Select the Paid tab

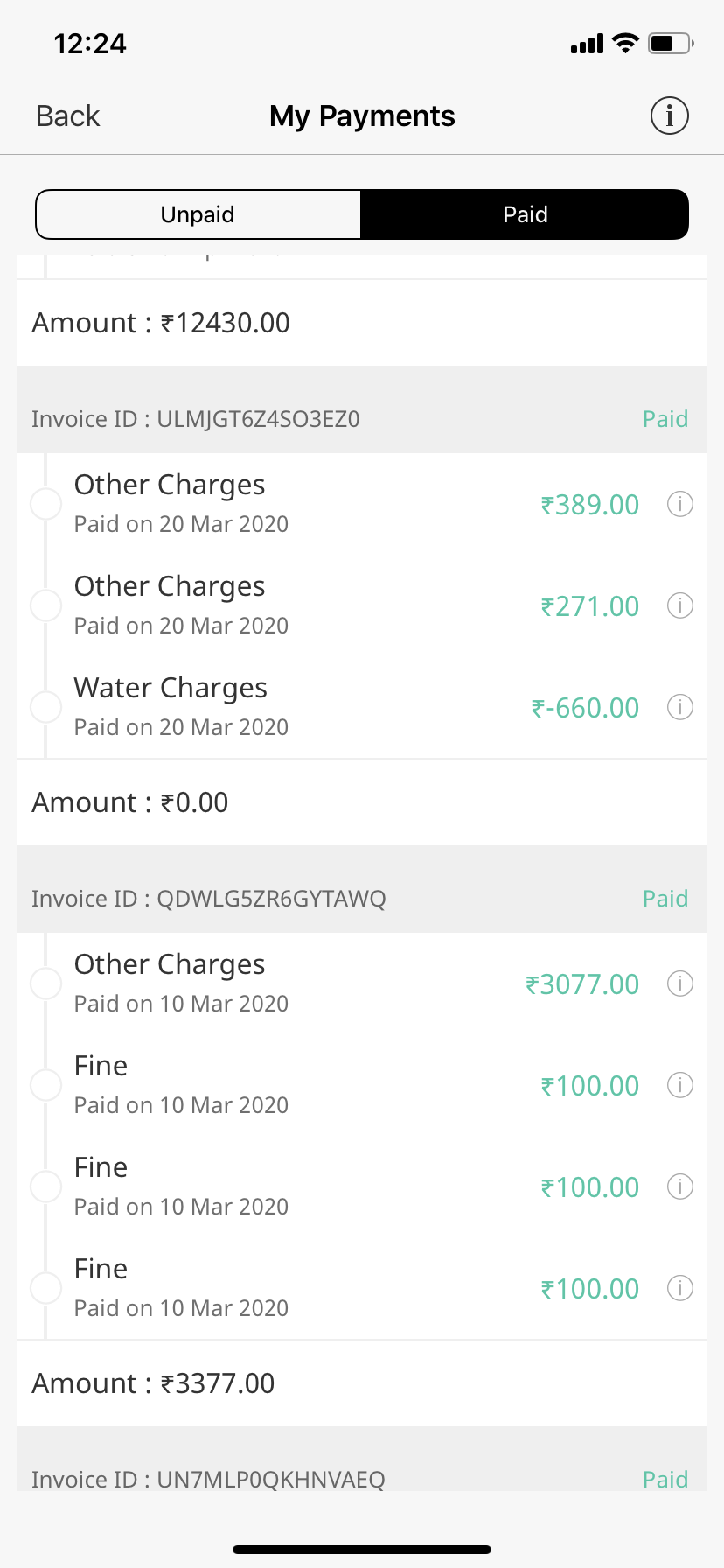[525, 214]
